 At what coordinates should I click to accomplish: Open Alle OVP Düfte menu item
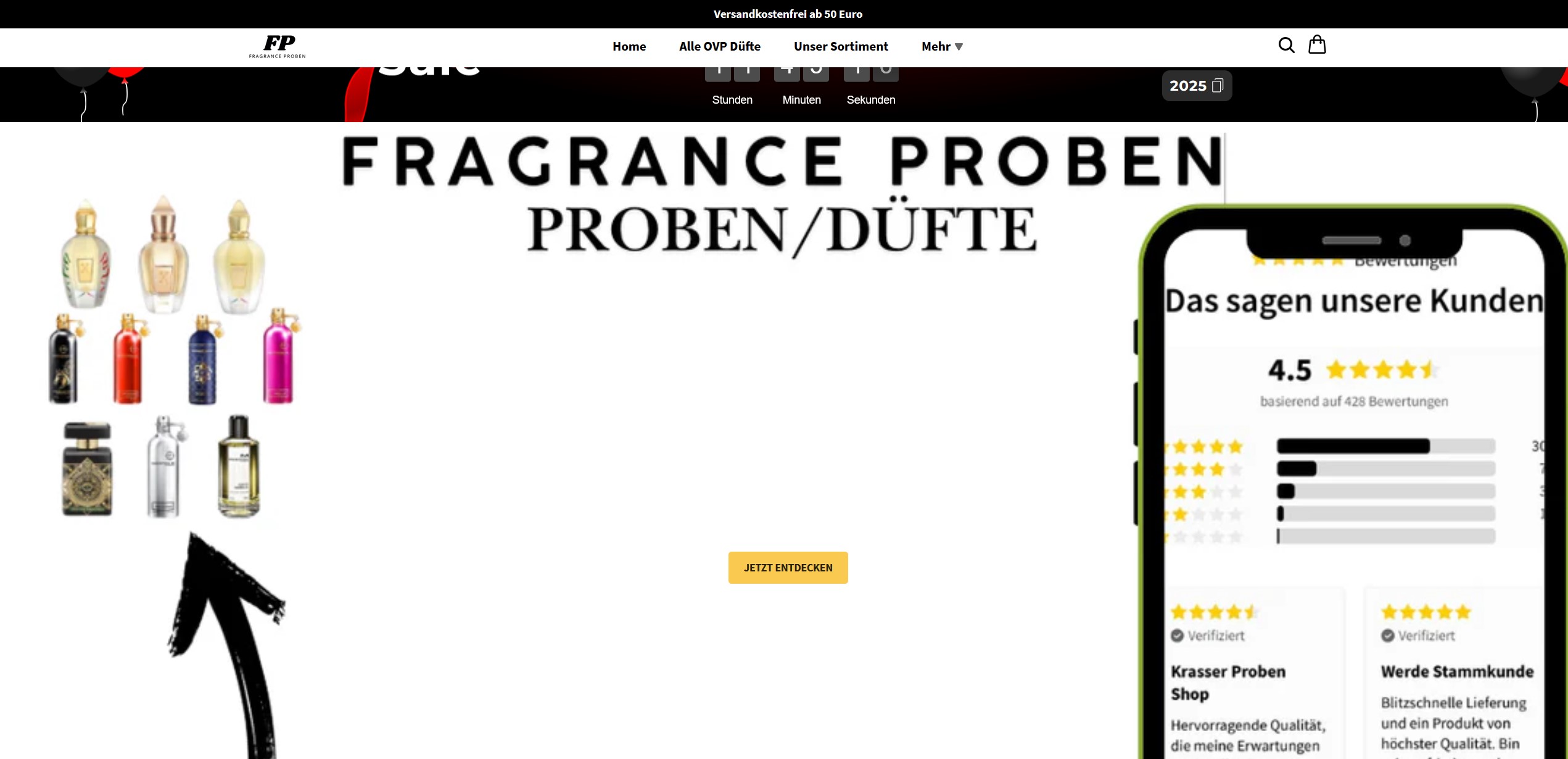[x=719, y=46]
